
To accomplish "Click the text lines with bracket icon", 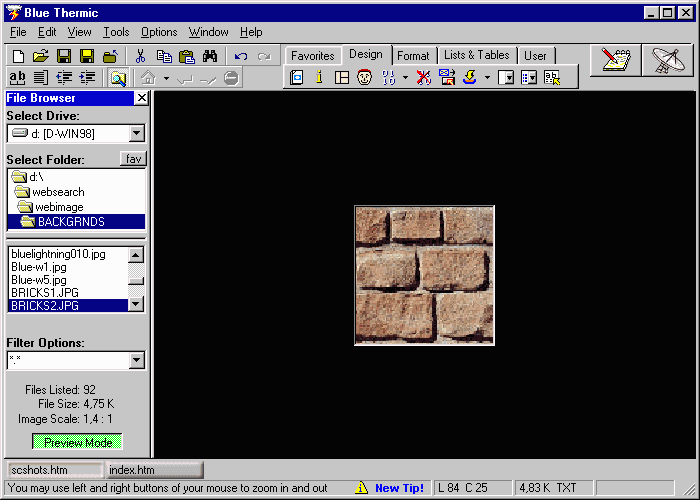I will pyautogui.click(x=41, y=78).
